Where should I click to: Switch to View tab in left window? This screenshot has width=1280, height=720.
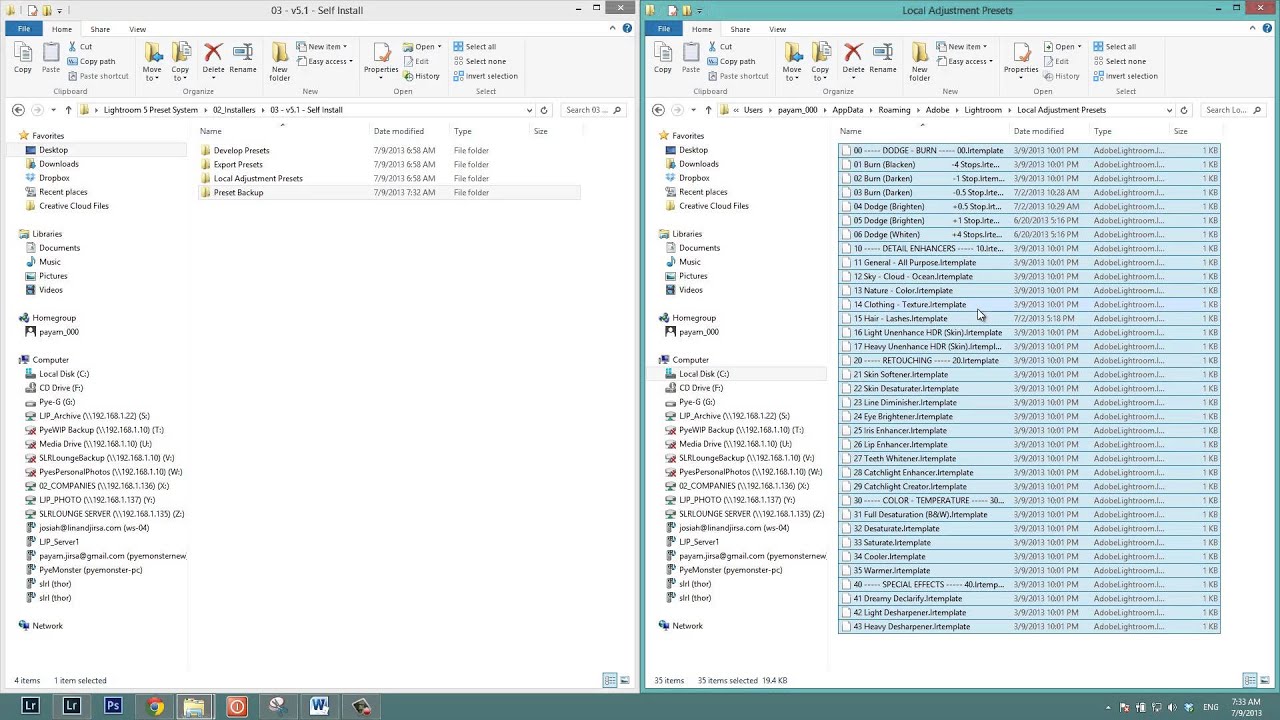click(x=137, y=29)
